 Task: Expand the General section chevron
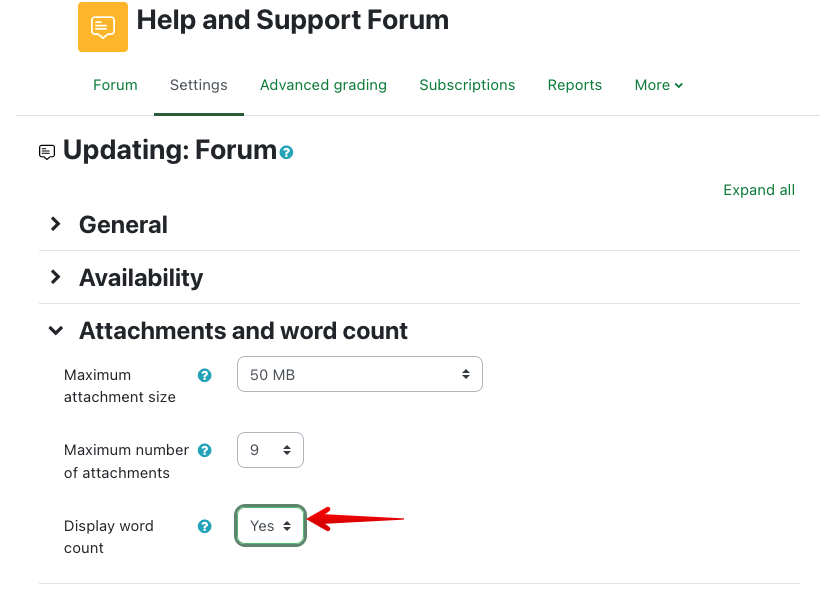(56, 224)
